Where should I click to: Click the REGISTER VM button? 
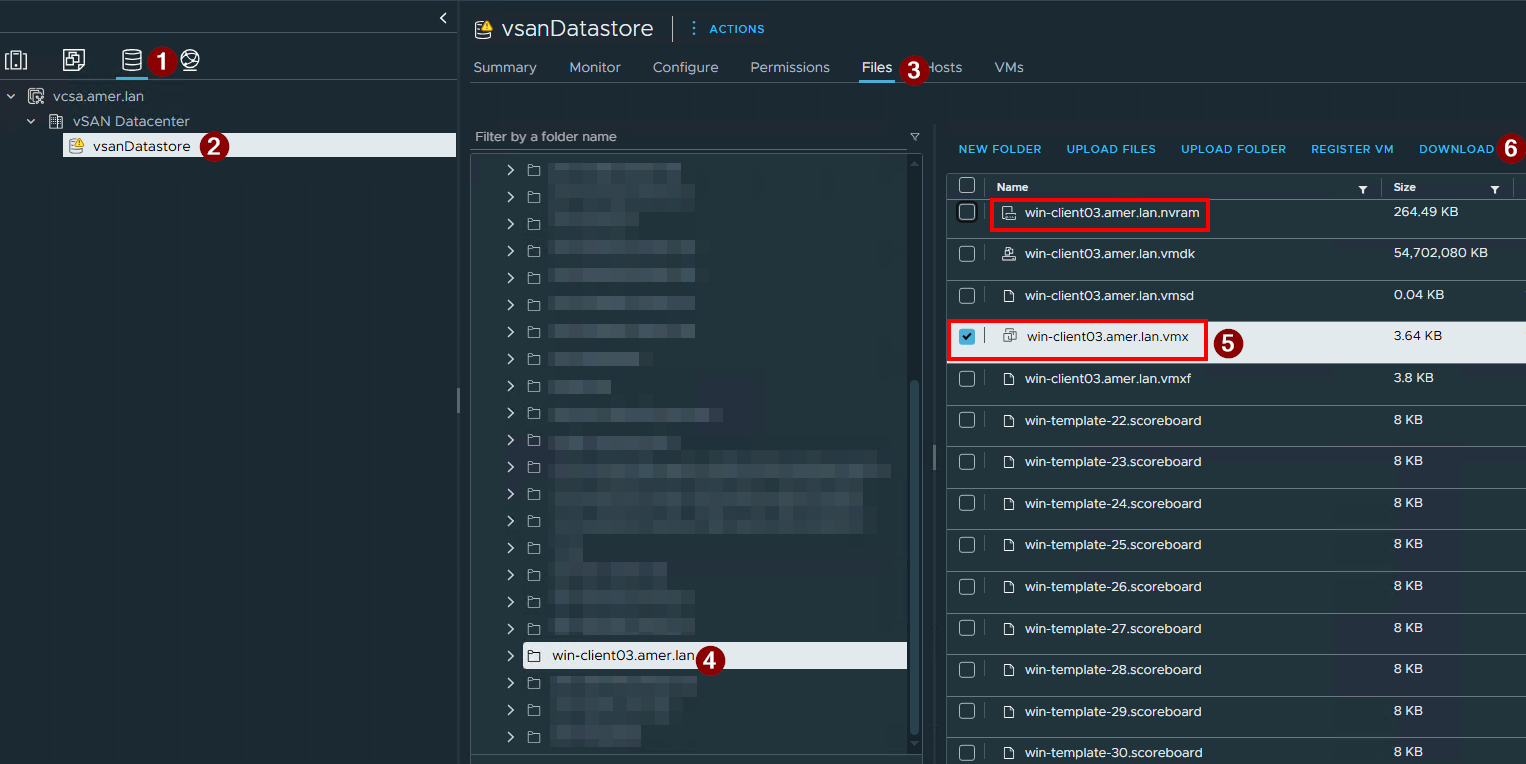(x=1352, y=148)
